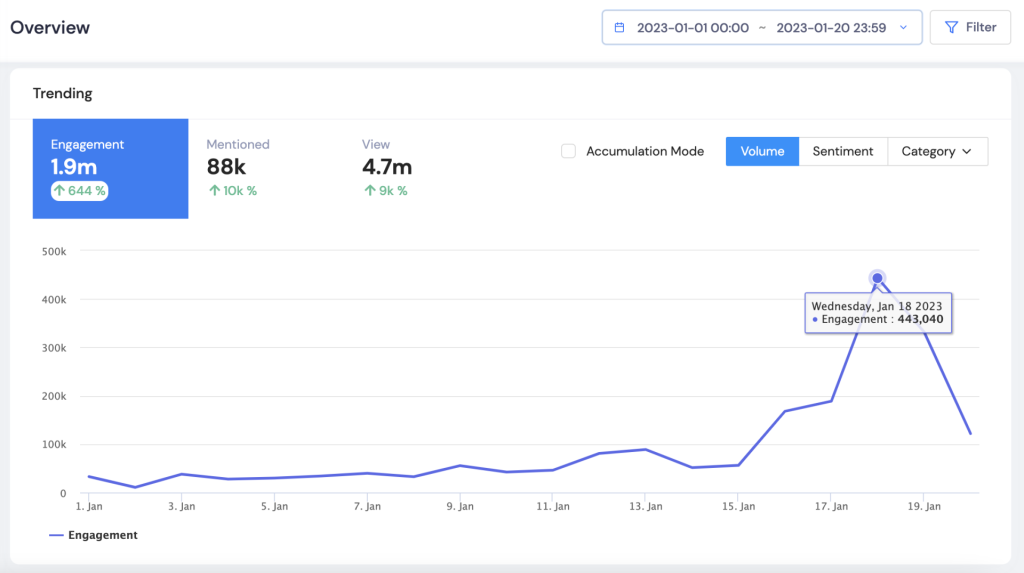Click the highlighted Jan 18 peak point
The image size is (1024, 573).
877,278
